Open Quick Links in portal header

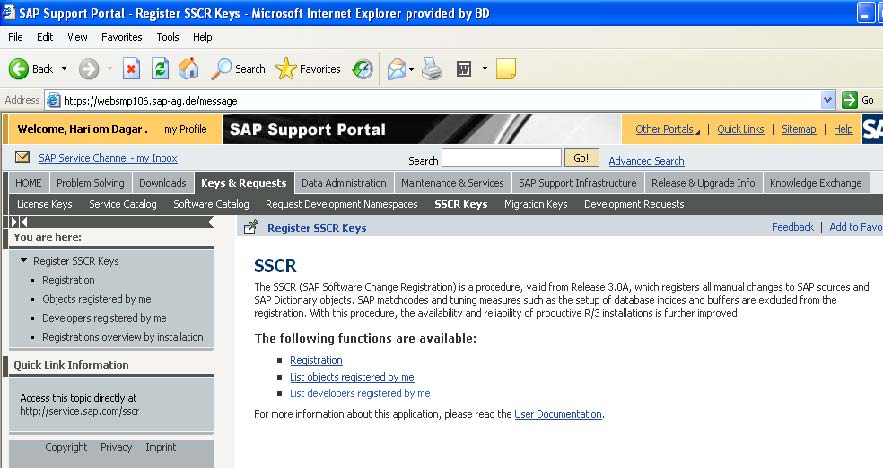click(741, 129)
